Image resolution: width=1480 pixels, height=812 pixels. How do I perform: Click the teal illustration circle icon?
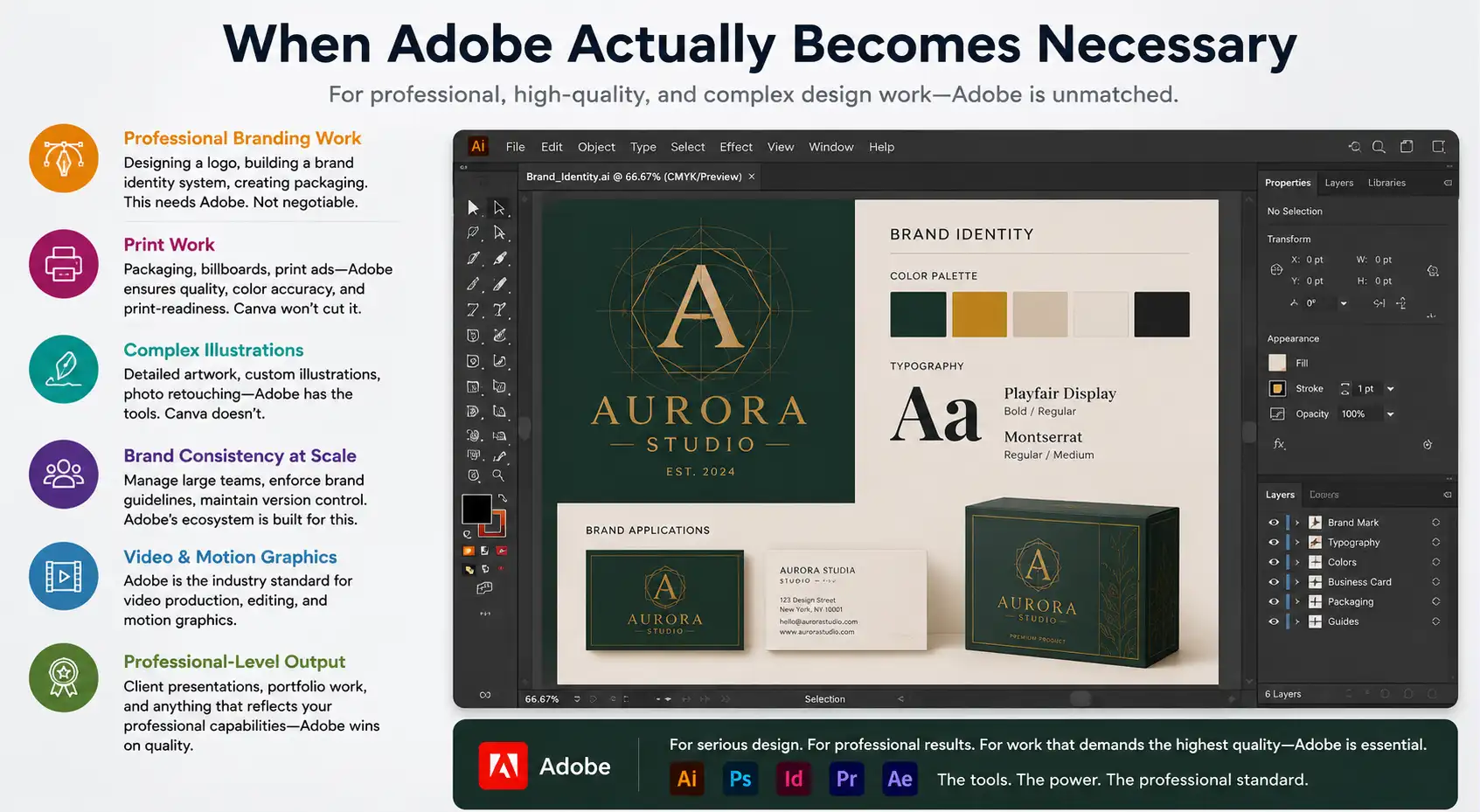[x=64, y=369]
